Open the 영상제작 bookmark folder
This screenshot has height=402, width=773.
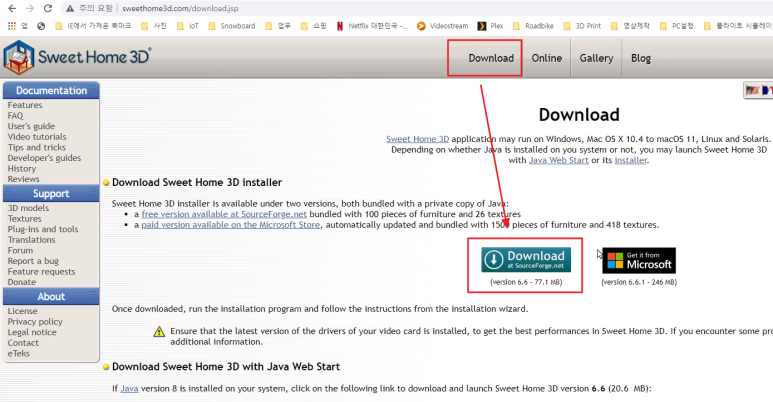[631, 26]
